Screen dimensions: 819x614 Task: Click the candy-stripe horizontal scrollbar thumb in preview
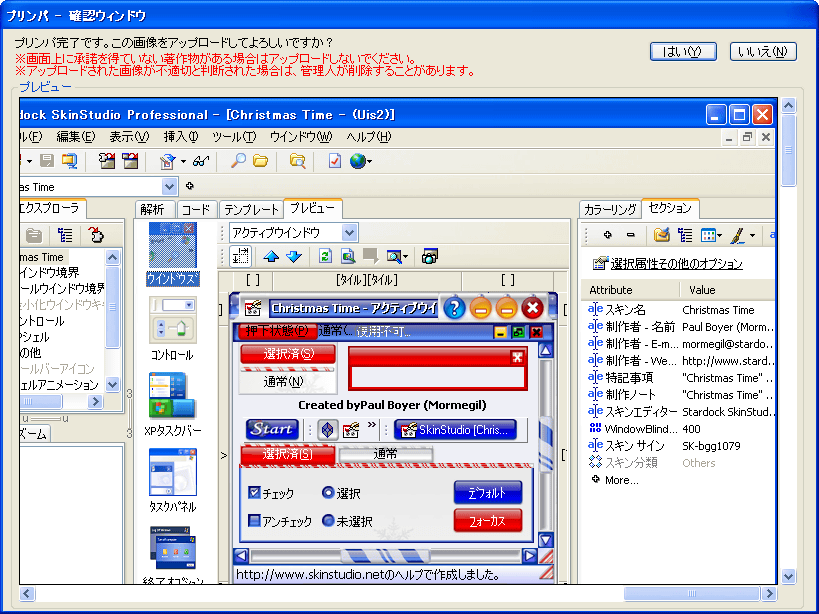pos(385,556)
